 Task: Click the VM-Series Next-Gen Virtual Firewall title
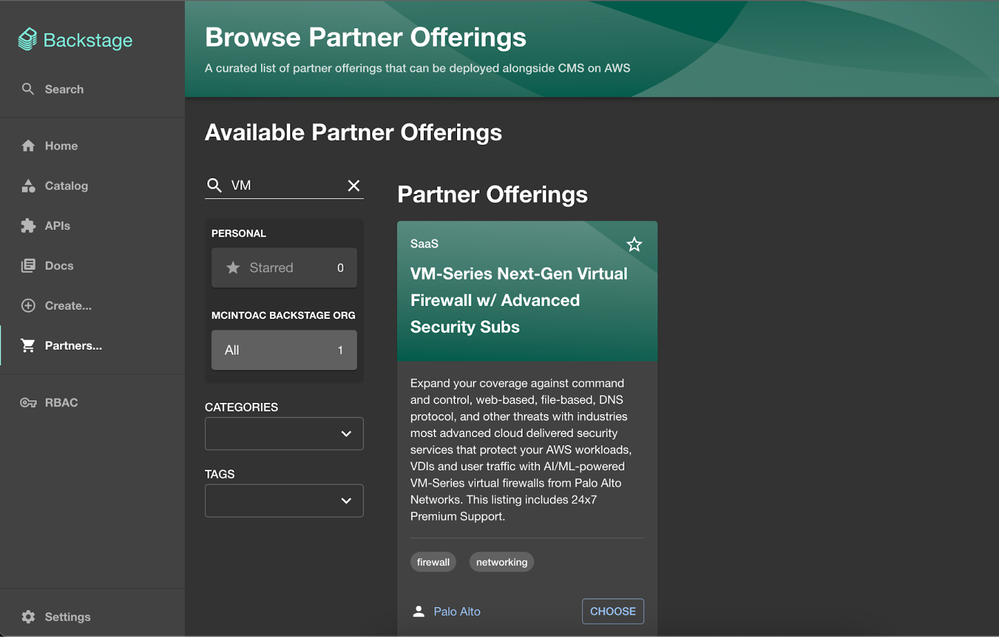(519, 300)
